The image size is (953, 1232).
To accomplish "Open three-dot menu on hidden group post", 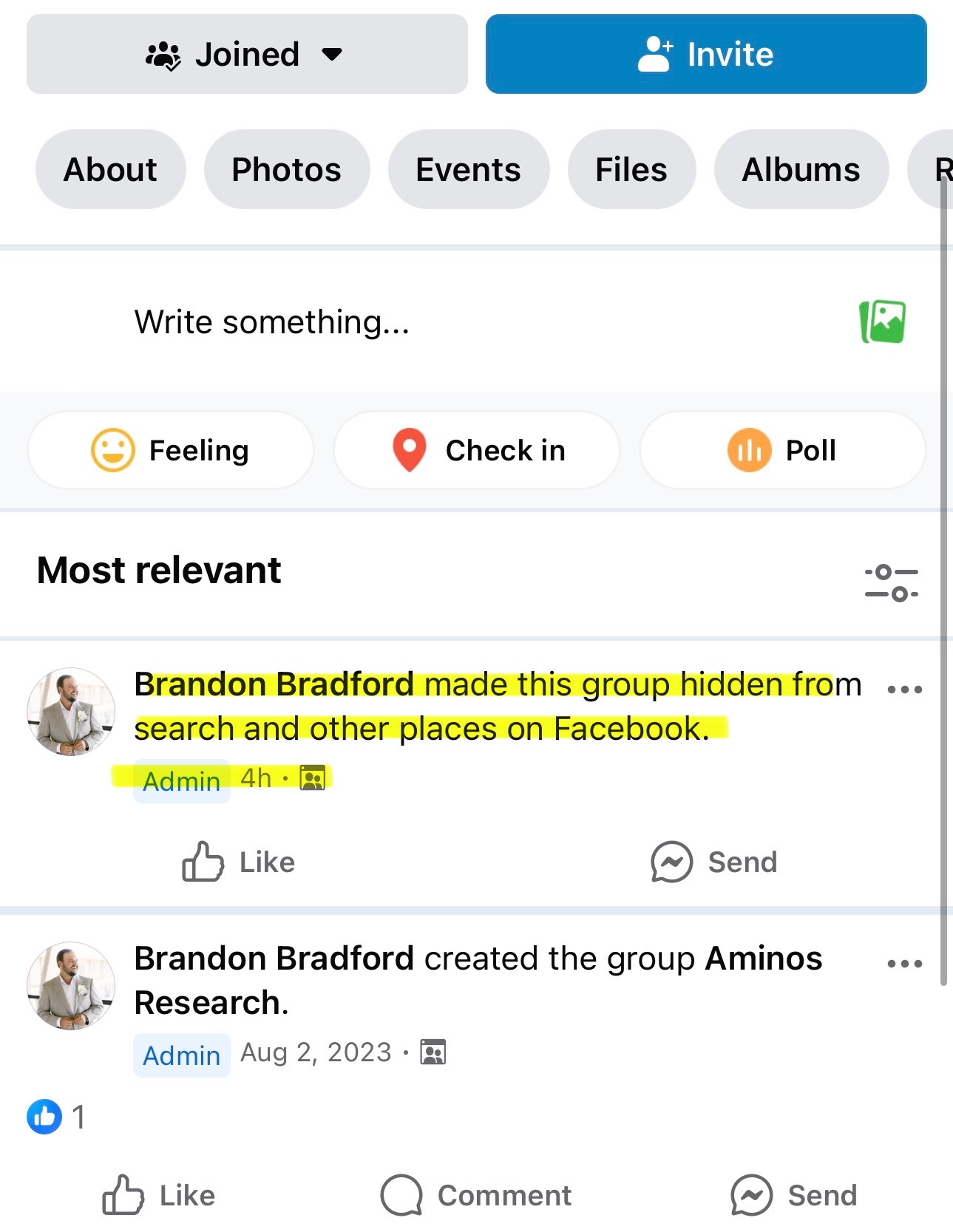I will click(x=904, y=690).
